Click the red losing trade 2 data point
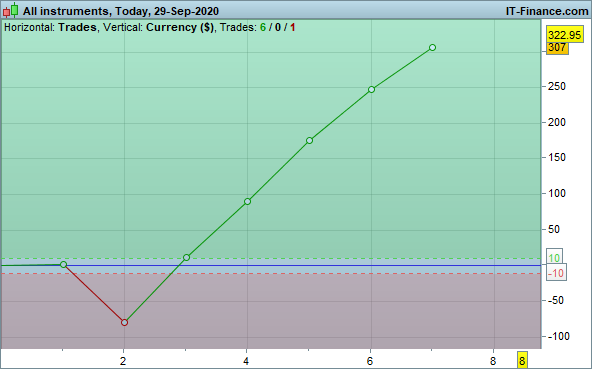The image size is (592, 369). 125,323
